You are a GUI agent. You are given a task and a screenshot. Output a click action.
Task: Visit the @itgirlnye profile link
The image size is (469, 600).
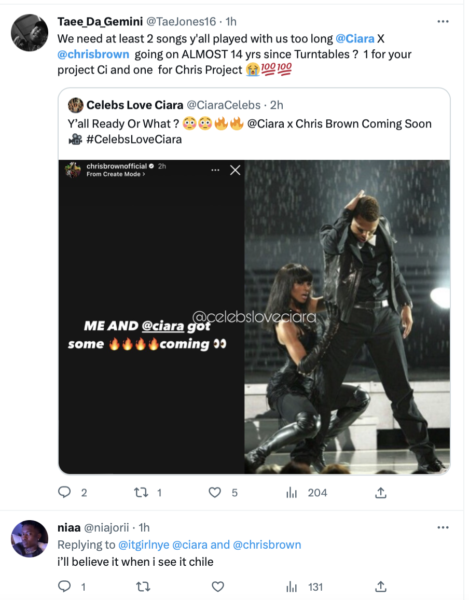pyautogui.click(x=143, y=545)
